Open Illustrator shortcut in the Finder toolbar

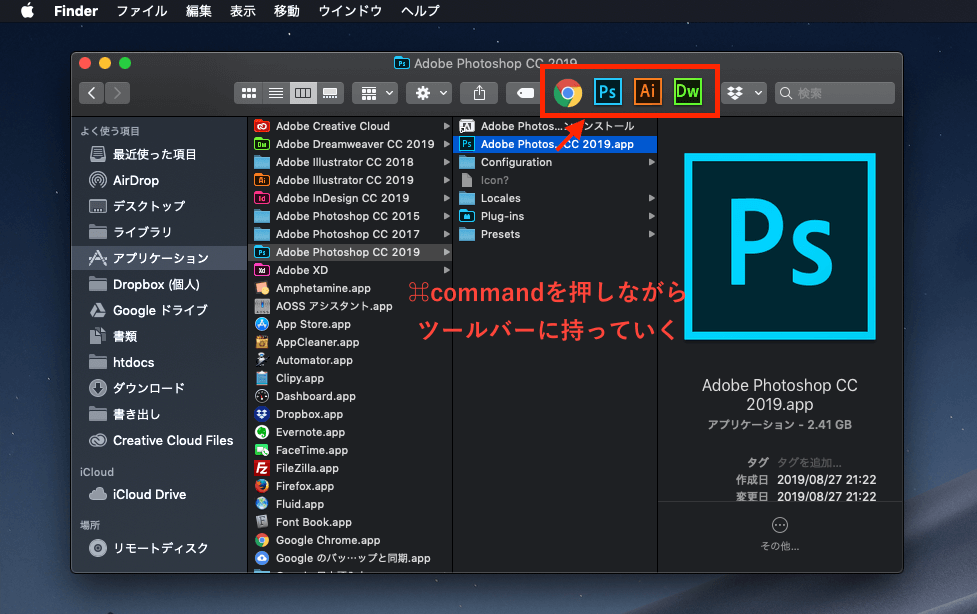point(647,92)
